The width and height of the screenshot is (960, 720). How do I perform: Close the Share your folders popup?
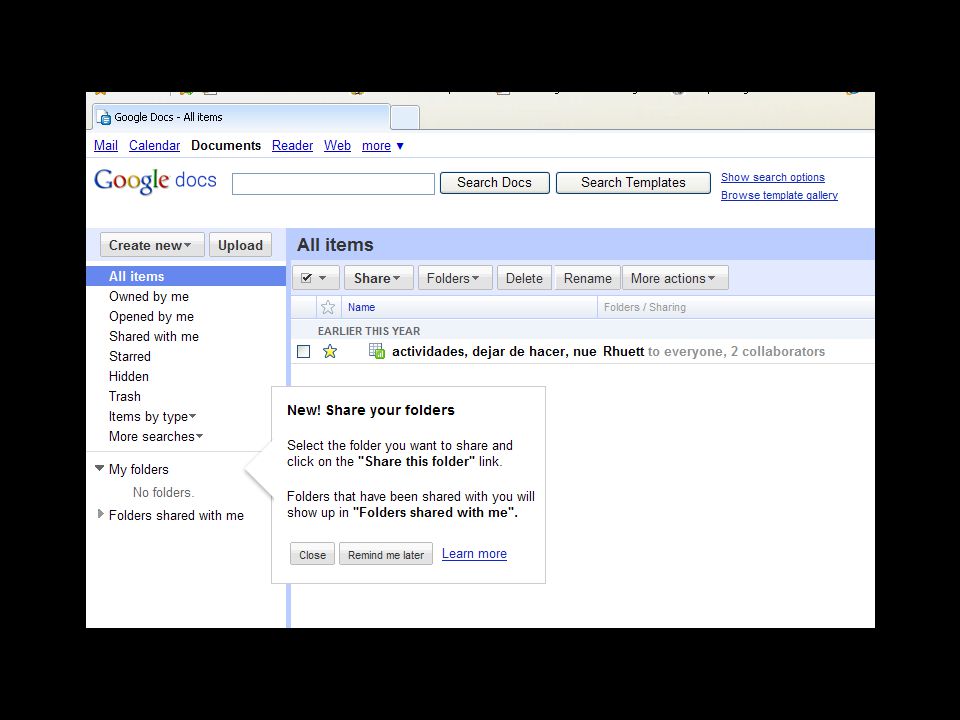pos(312,555)
